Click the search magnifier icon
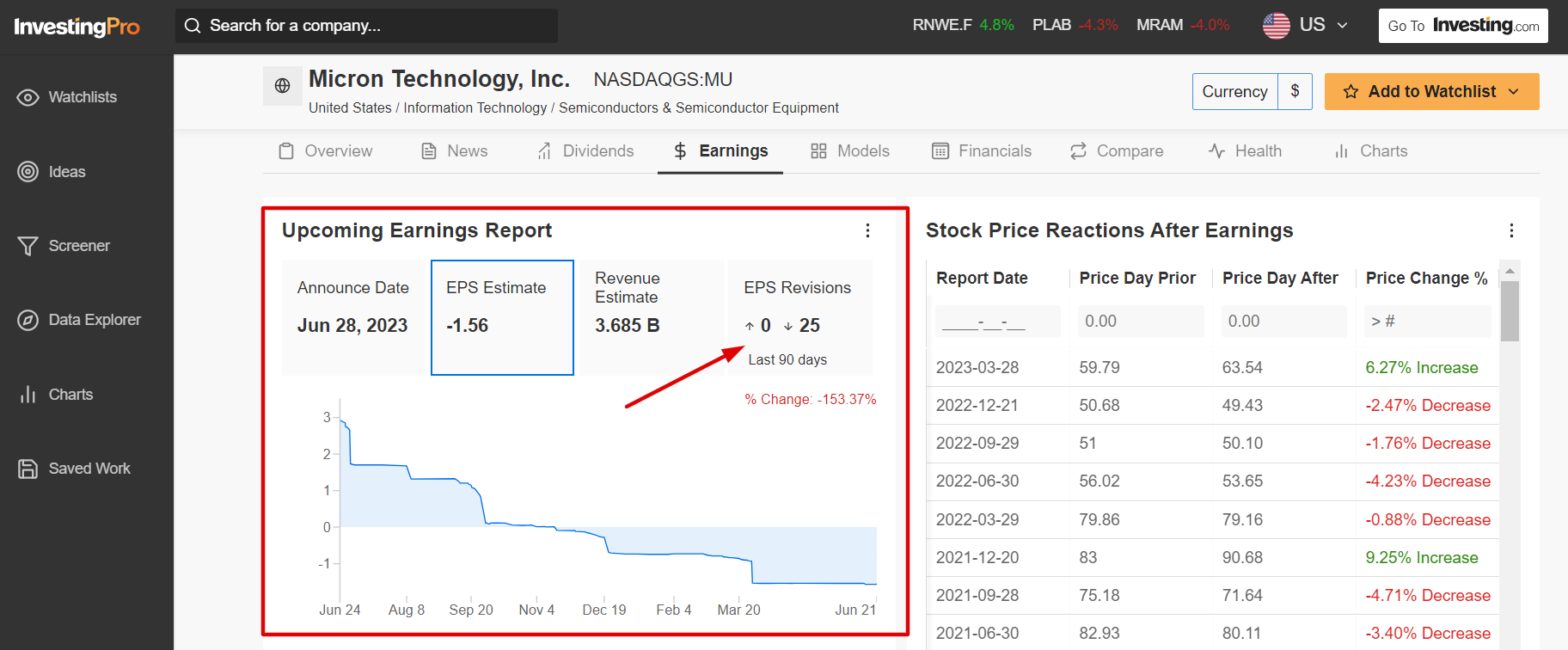 point(193,26)
